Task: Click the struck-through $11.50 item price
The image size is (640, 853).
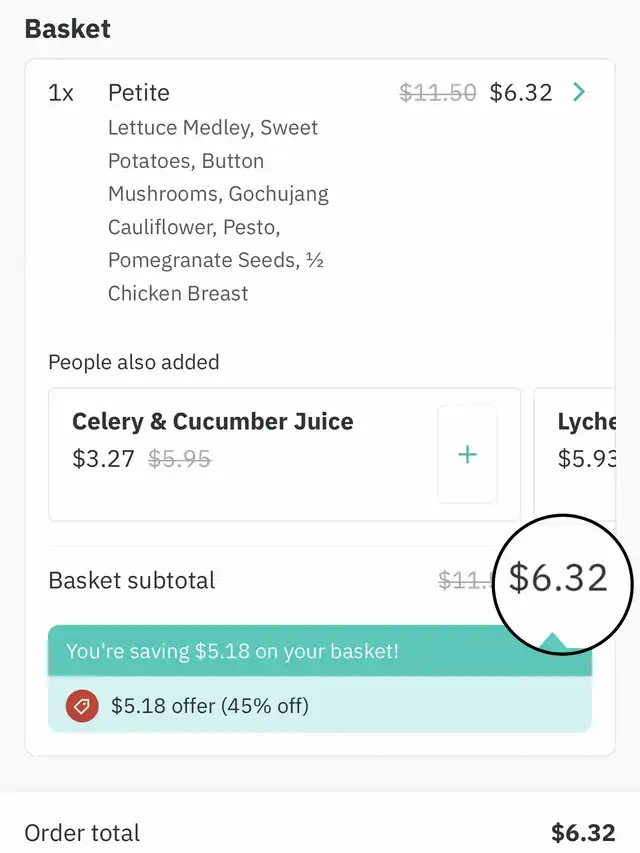Action: point(438,93)
